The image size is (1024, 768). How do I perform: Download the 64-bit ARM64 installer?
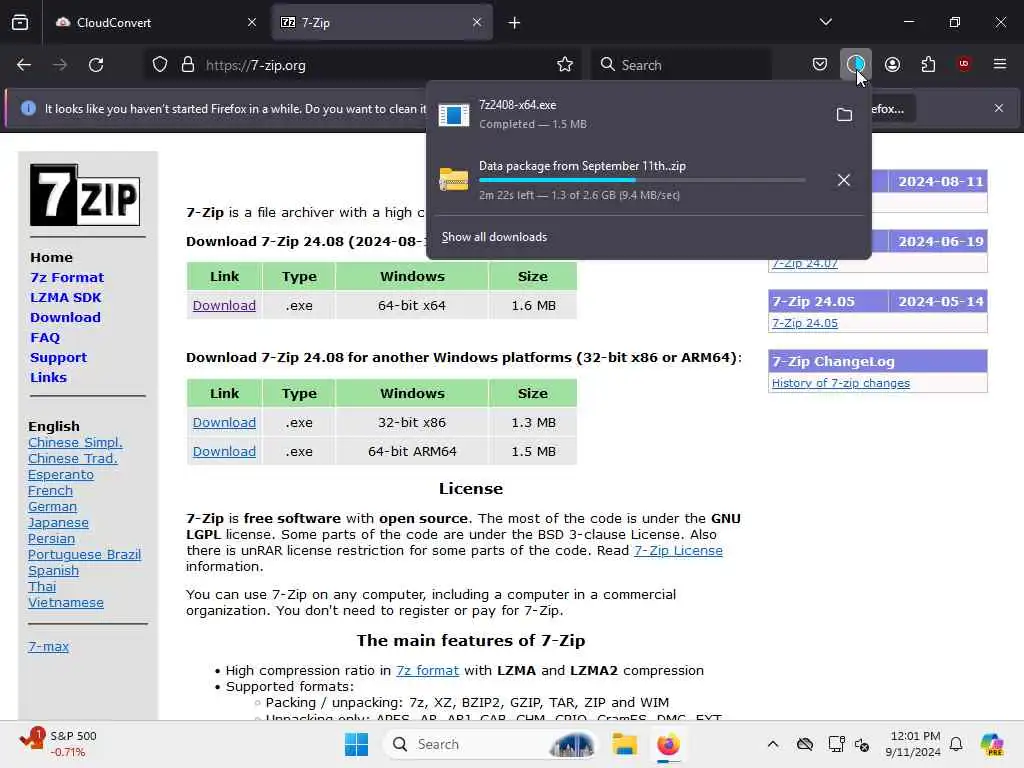click(224, 451)
